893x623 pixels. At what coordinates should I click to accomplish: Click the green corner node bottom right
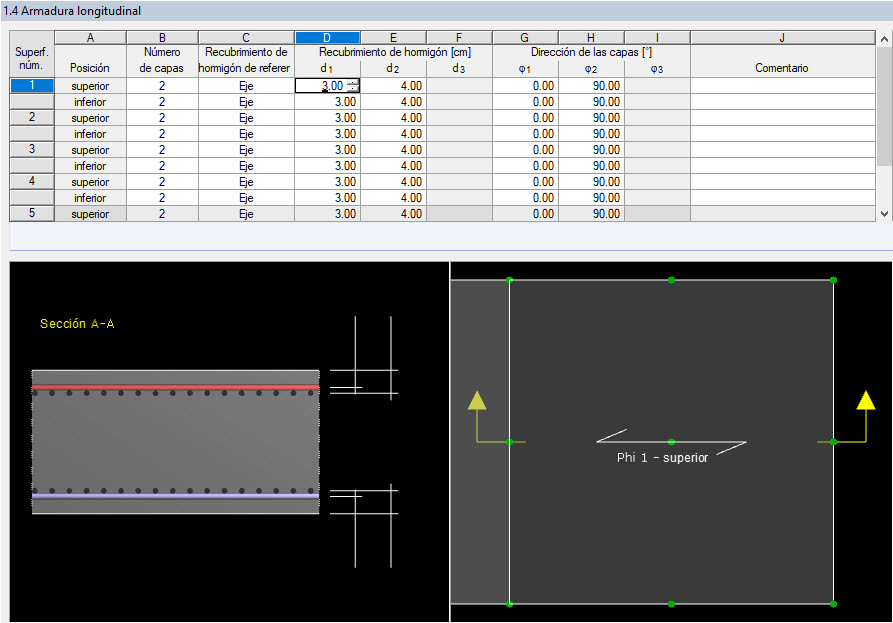click(833, 606)
